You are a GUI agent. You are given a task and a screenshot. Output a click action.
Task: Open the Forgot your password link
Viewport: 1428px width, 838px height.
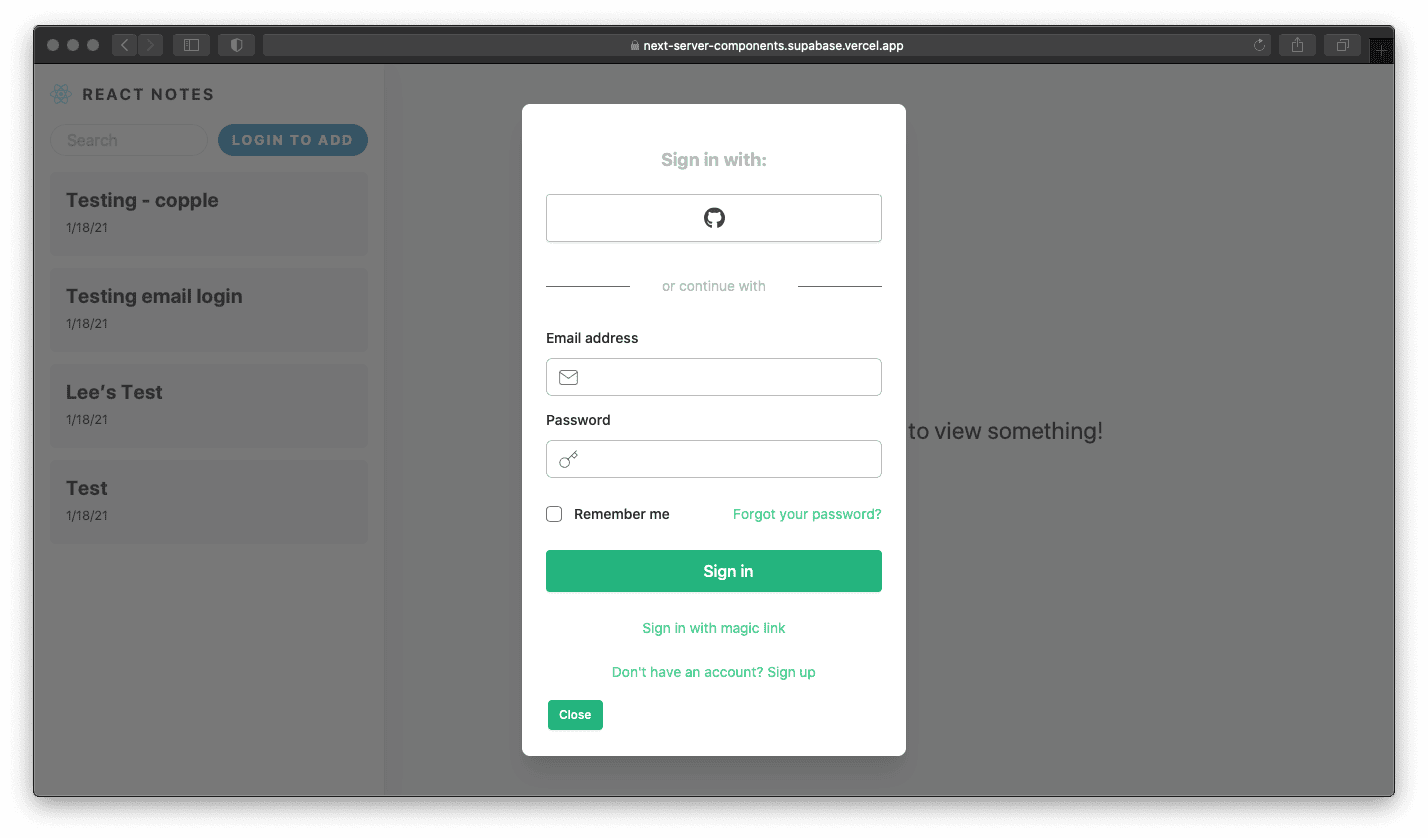(x=807, y=514)
